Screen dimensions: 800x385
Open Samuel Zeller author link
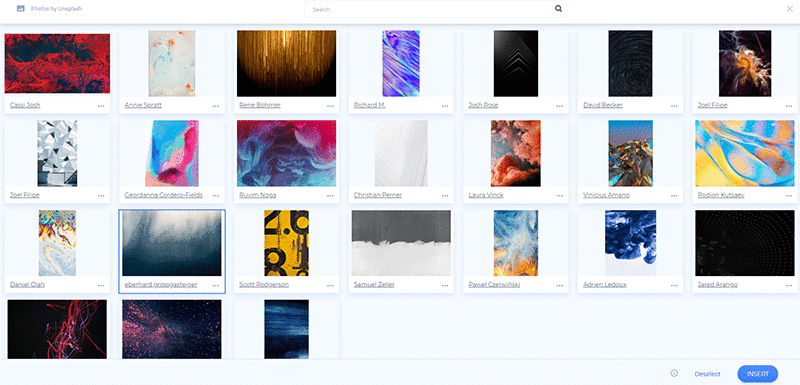[x=374, y=285]
